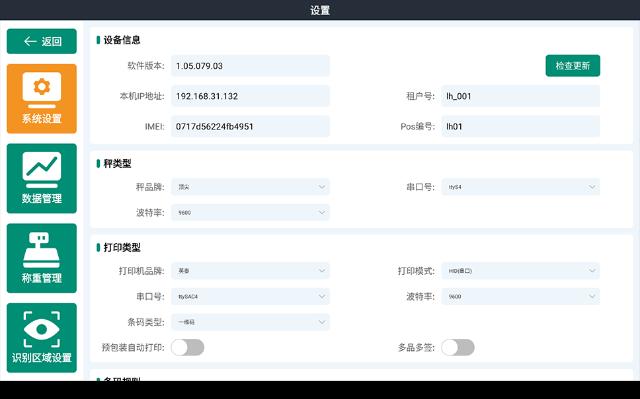Image resolution: width=640 pixels, height=399 pixels.
Task: Click the 本机IP地址: label
Action: (x=142, y=96)
